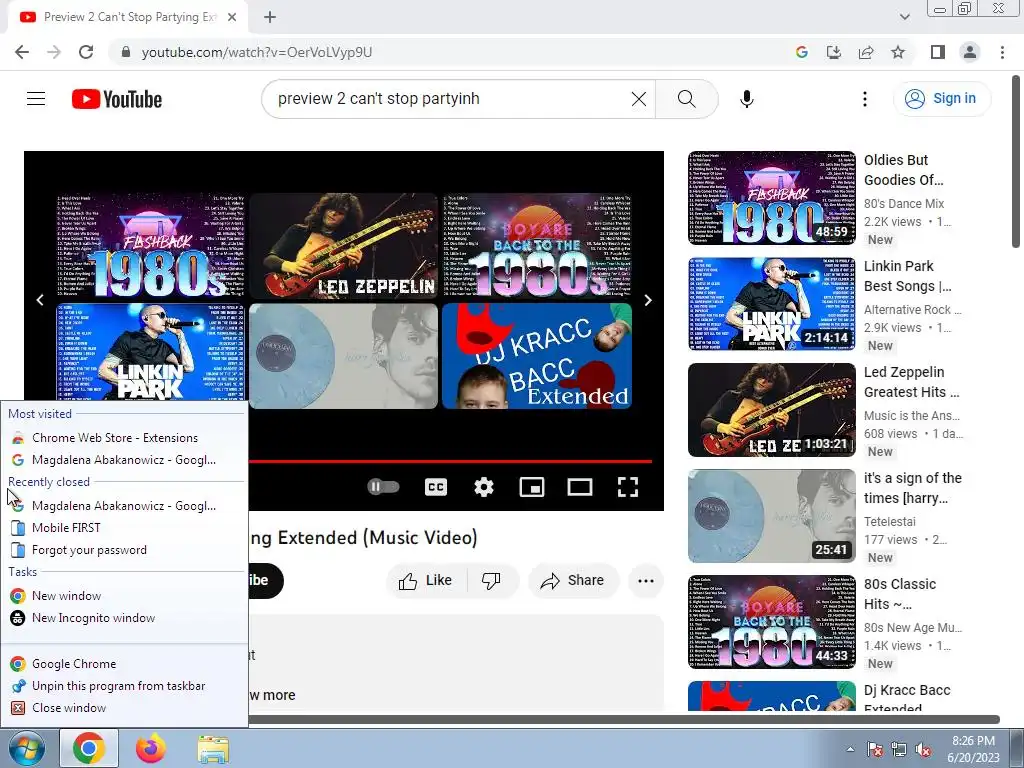The image size is (1024, 768).
Task: Open Windows Explorer from the taskbar
Action: click(x=213, y=748)
